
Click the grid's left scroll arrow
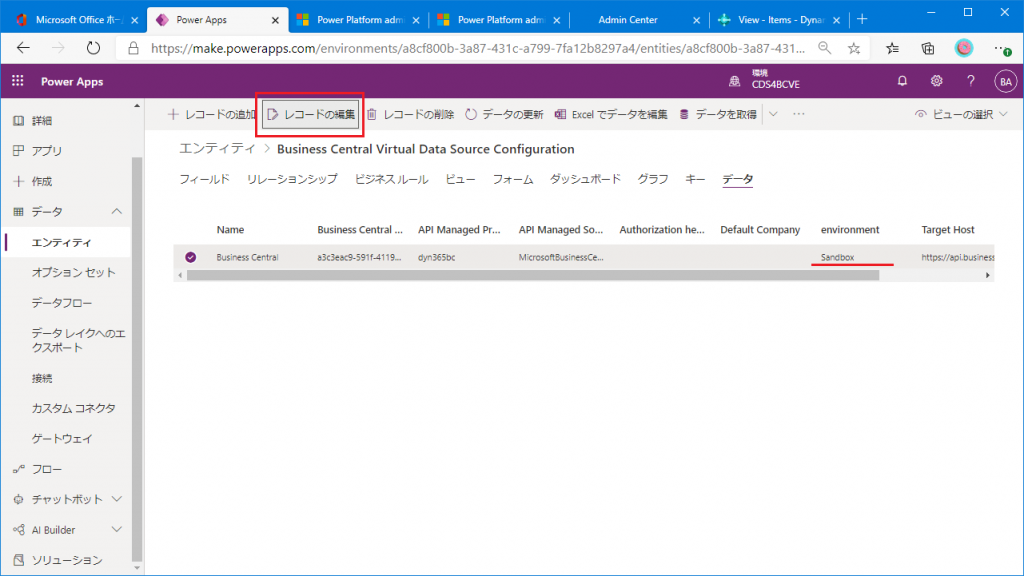[x=180, y=276]
